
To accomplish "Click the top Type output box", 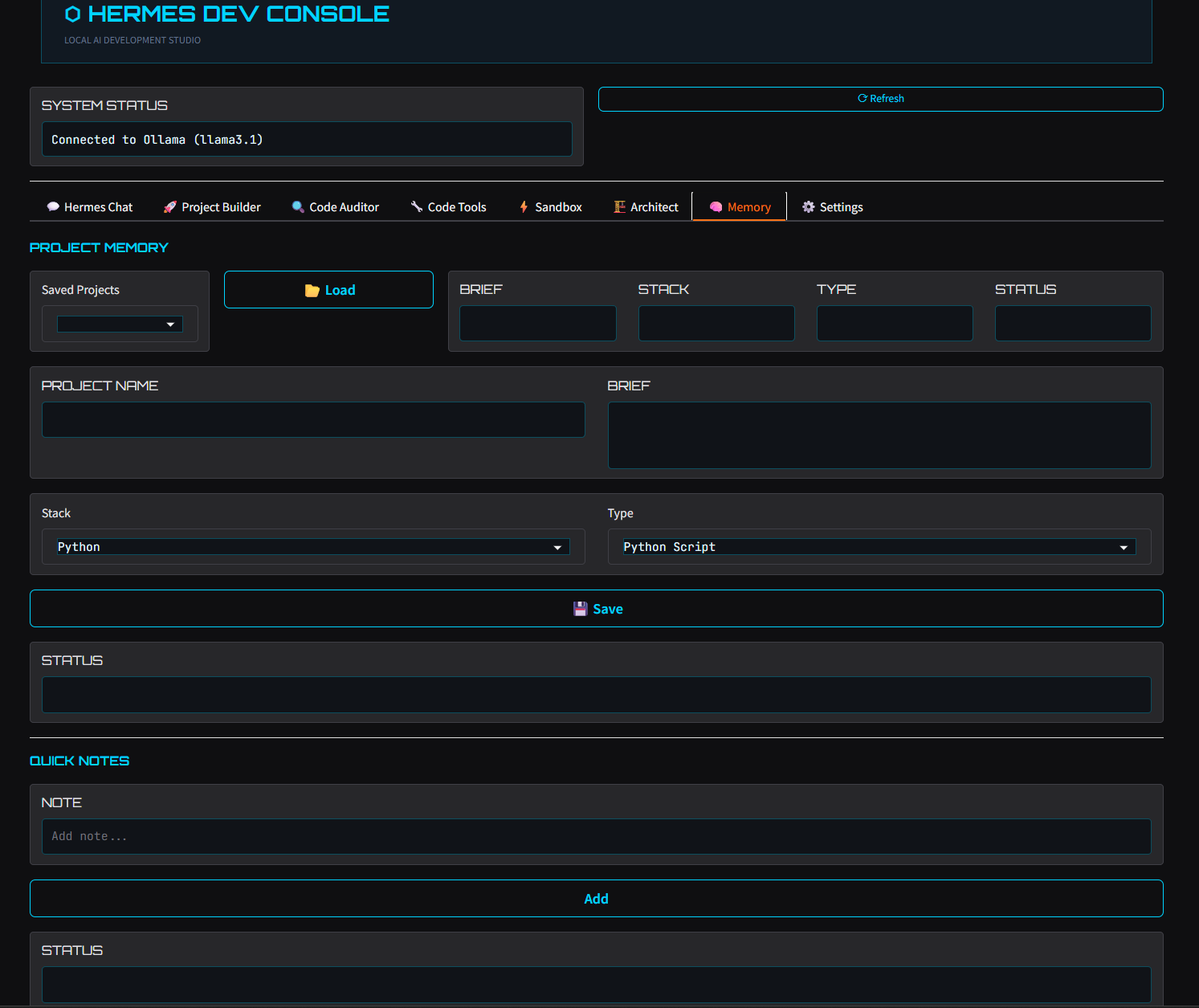I will 895,323.
